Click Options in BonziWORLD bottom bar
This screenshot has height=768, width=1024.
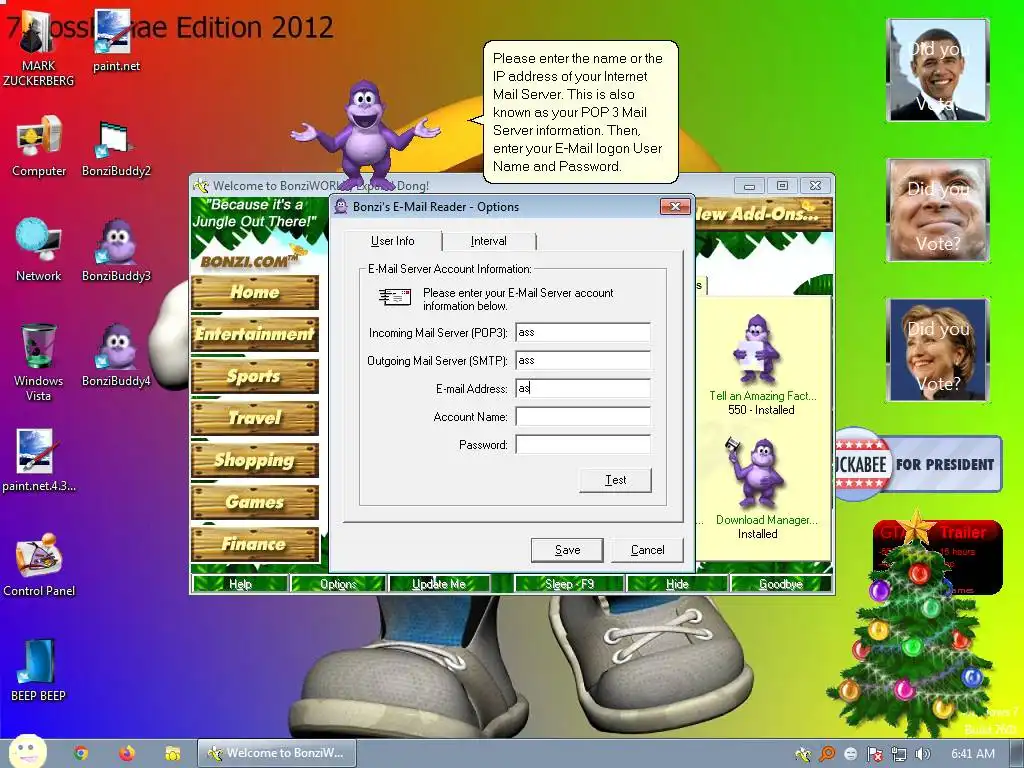tap(338, 584)
